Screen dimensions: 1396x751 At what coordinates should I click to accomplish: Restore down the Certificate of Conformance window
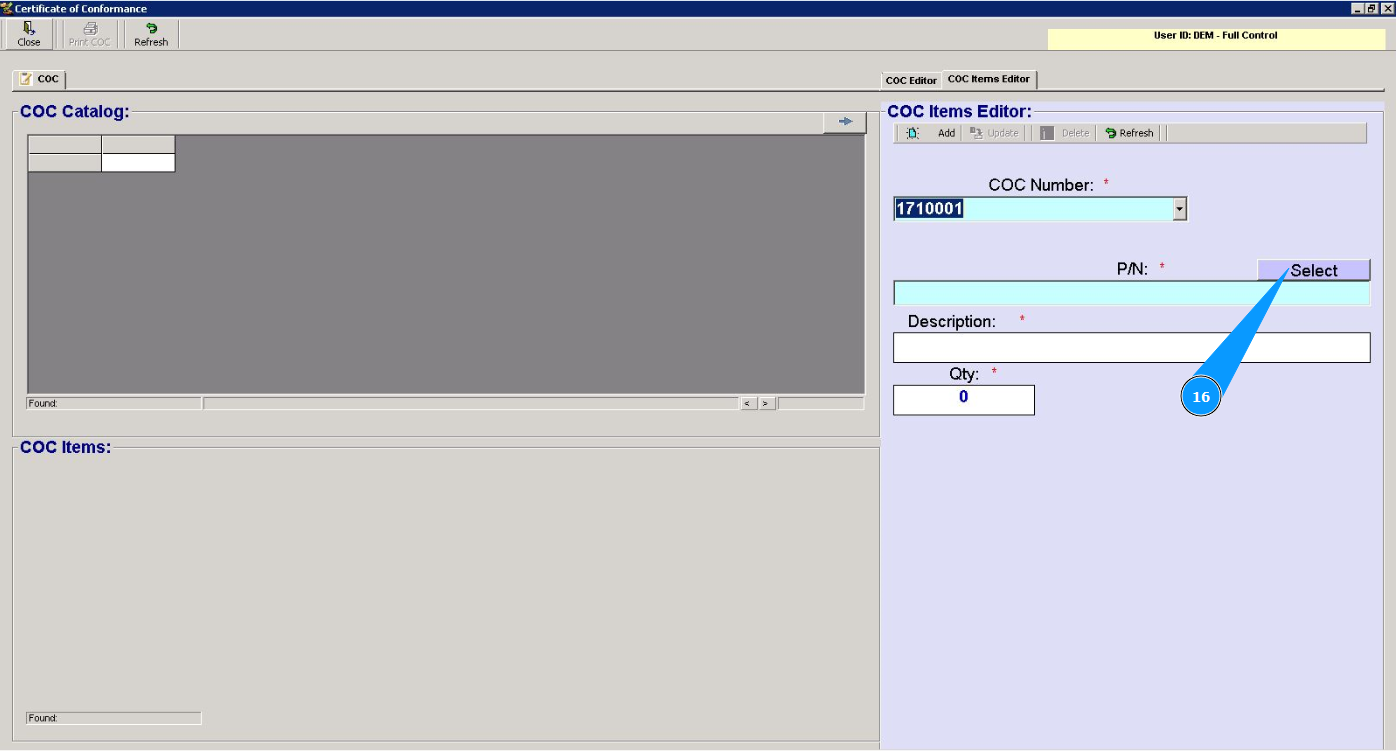(x=1371, y=8)
